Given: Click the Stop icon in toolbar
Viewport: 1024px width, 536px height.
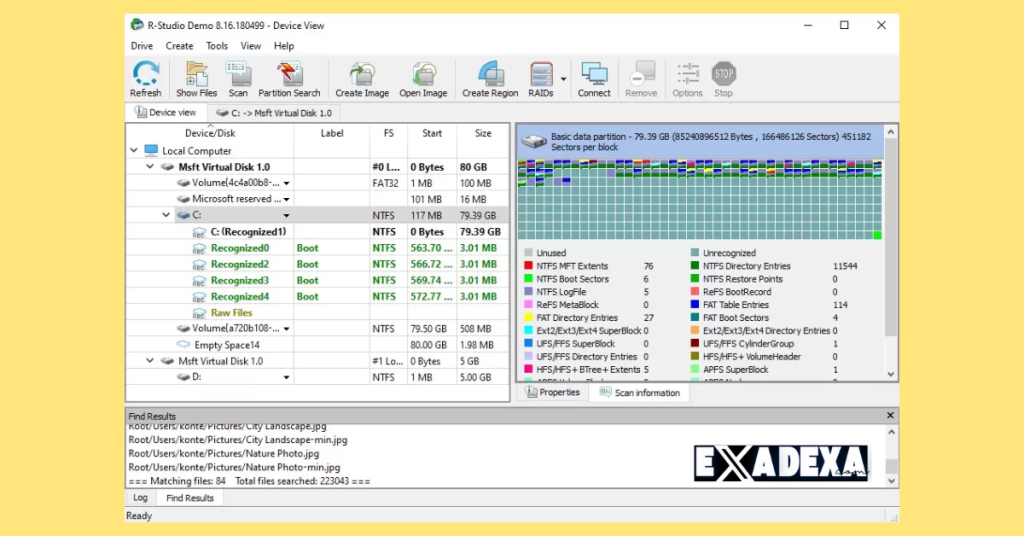Looking at the screenshot, I should tap(724, 74).
